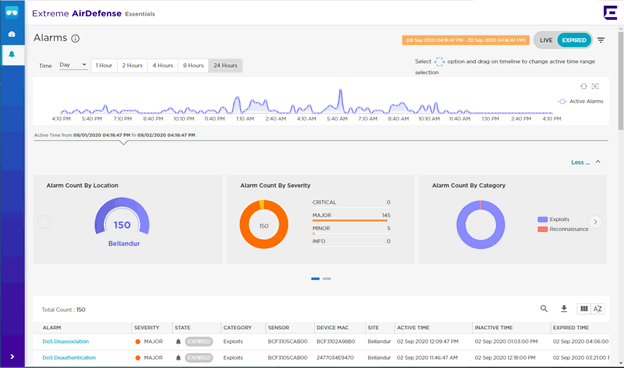Sort by INACTIVE TIME column header
Image resolution: width=624 pixels, height=368 pixels.
coord(493,327)
